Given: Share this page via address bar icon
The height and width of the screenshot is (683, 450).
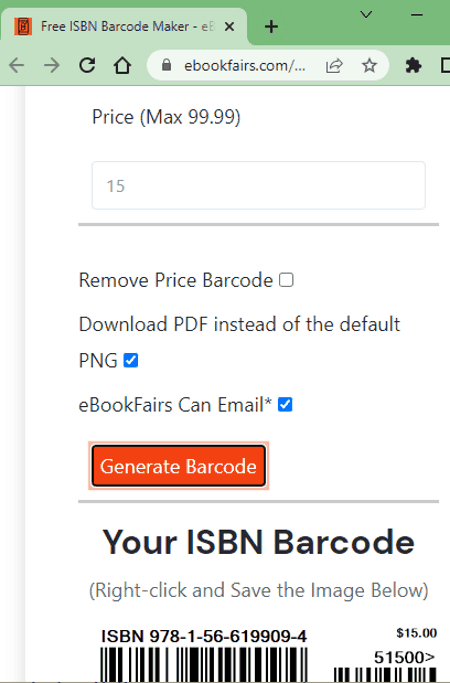Looking at the screenshot, I should click(x=334, y=66).
